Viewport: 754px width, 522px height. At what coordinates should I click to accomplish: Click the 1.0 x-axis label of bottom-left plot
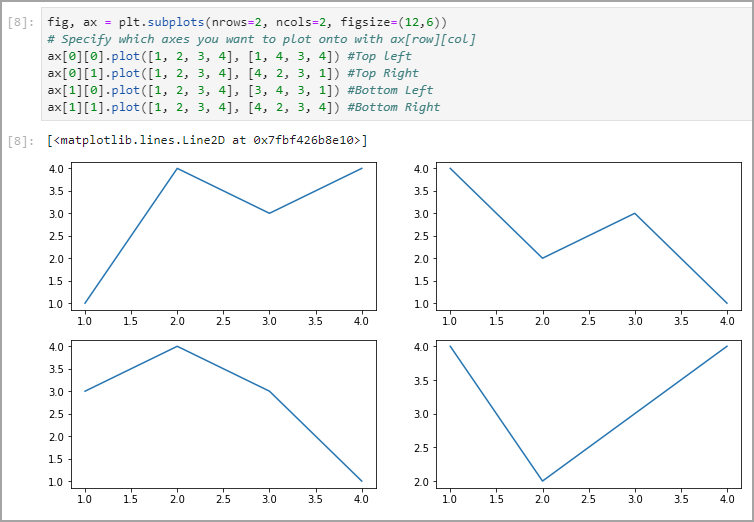(85, 498)
